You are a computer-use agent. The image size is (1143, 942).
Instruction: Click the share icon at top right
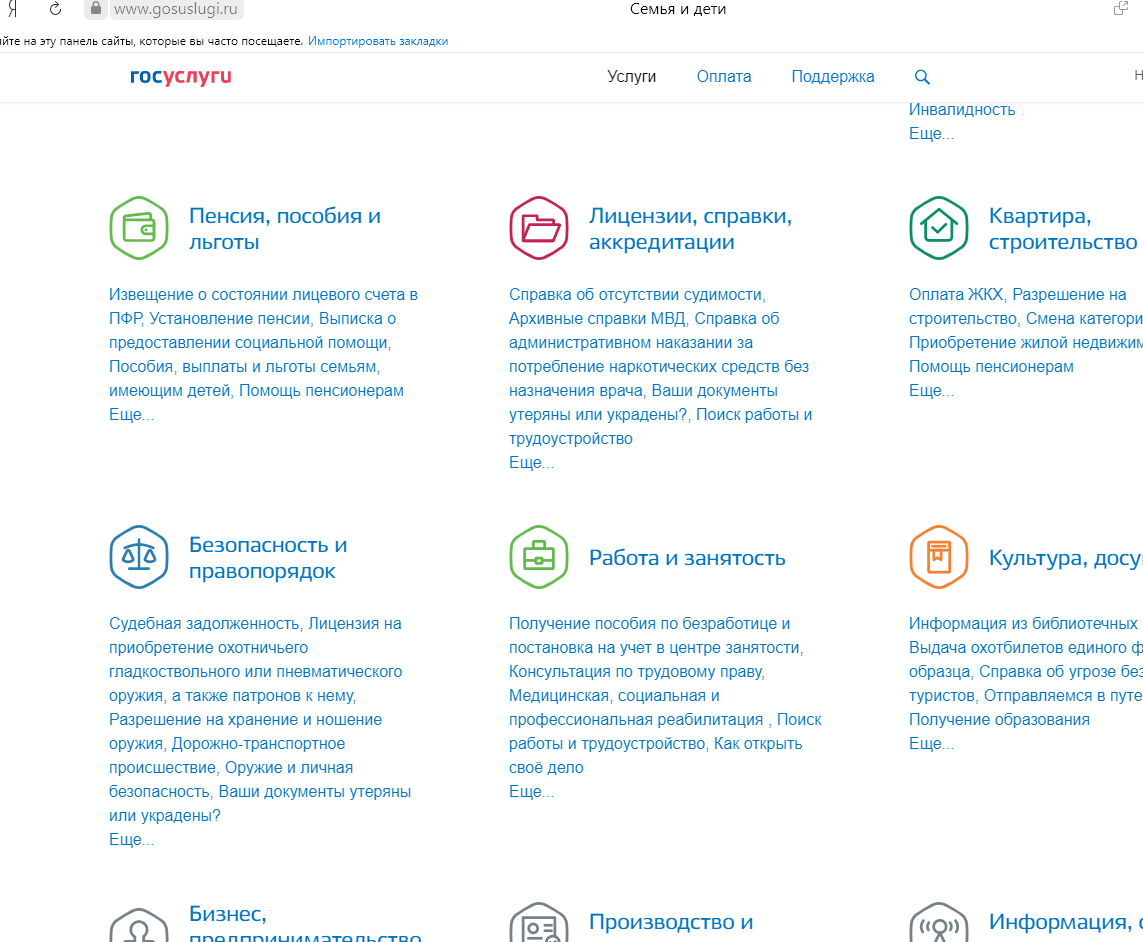[x=1121, y=9]
